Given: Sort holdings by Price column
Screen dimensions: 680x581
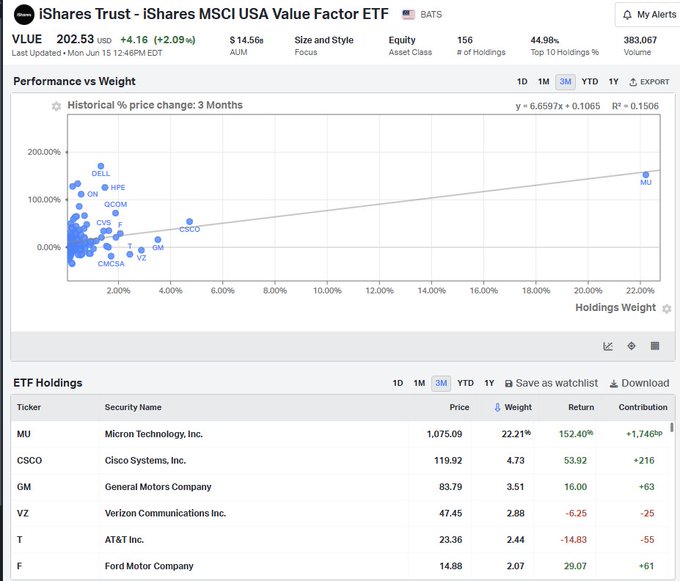Looking at the screenshot, I should [x=459, y=407].
